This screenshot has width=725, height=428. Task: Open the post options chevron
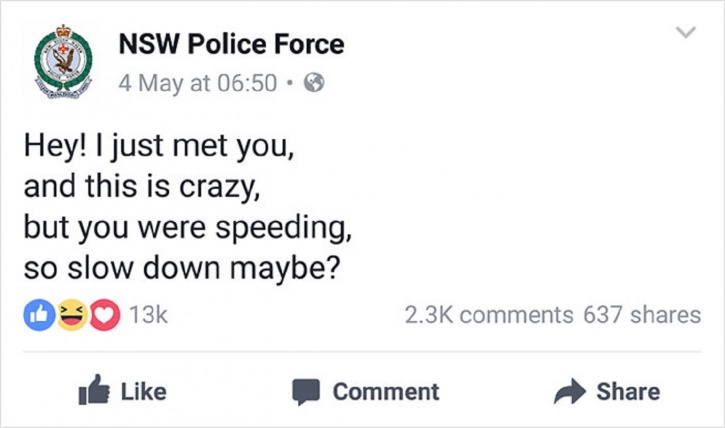pos(686,32)
